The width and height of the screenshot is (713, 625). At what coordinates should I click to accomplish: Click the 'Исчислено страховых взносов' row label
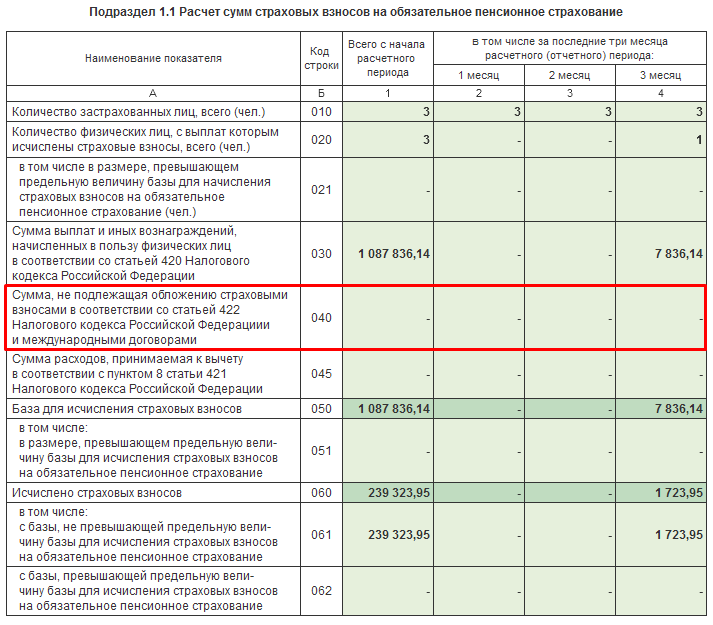pyautogui.click(x=97, y=493)
